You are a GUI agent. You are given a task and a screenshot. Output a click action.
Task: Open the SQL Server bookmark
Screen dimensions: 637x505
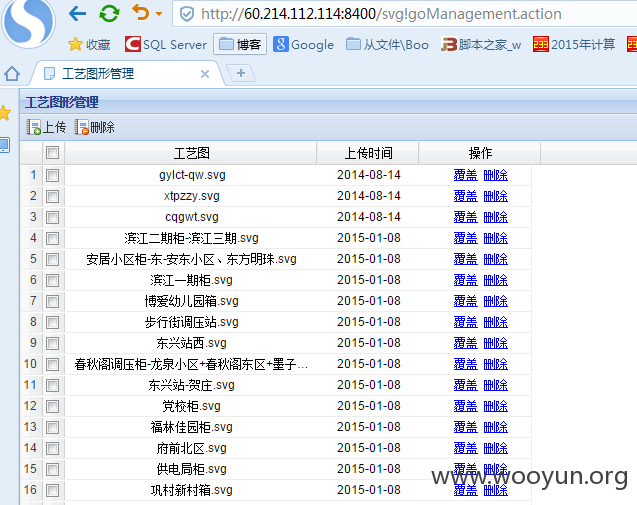166,44
